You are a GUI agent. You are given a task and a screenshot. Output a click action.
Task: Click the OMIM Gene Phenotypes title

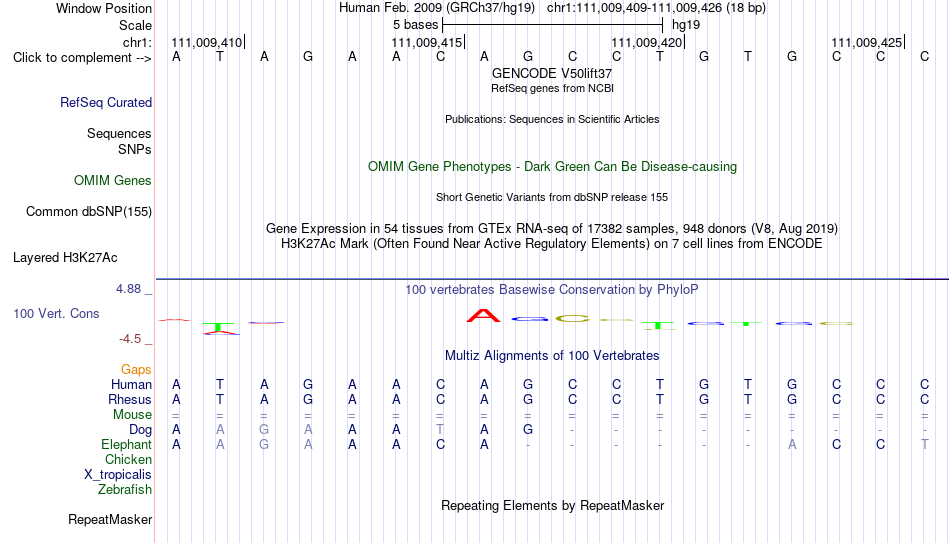[552, 167]
